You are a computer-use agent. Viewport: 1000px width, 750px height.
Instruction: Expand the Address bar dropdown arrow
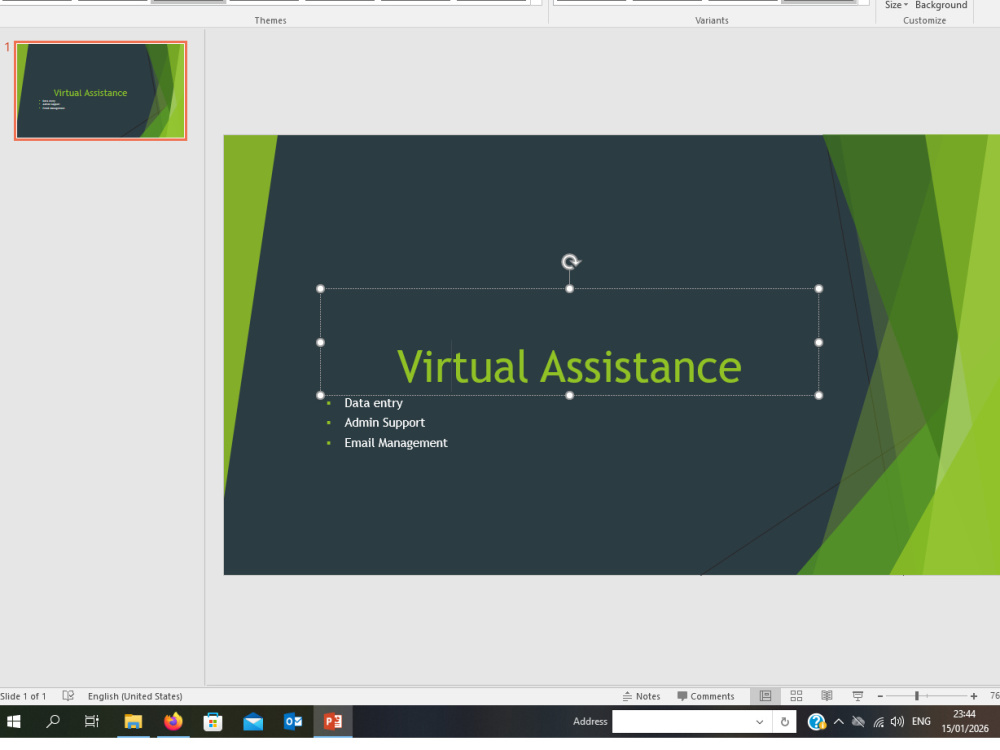[x=760, y=722]
